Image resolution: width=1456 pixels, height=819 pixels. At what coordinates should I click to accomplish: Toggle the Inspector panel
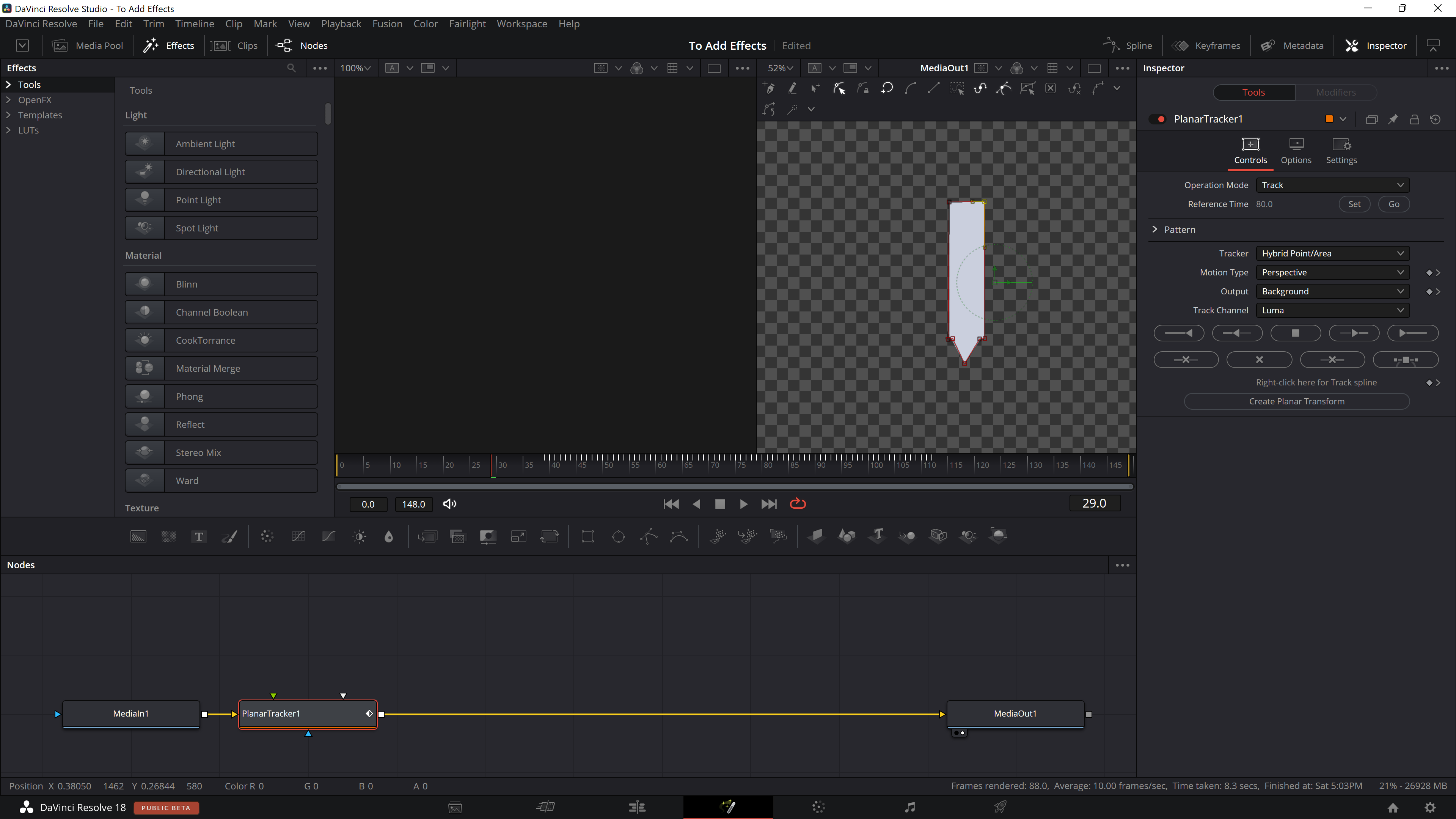pos(1376,46)
